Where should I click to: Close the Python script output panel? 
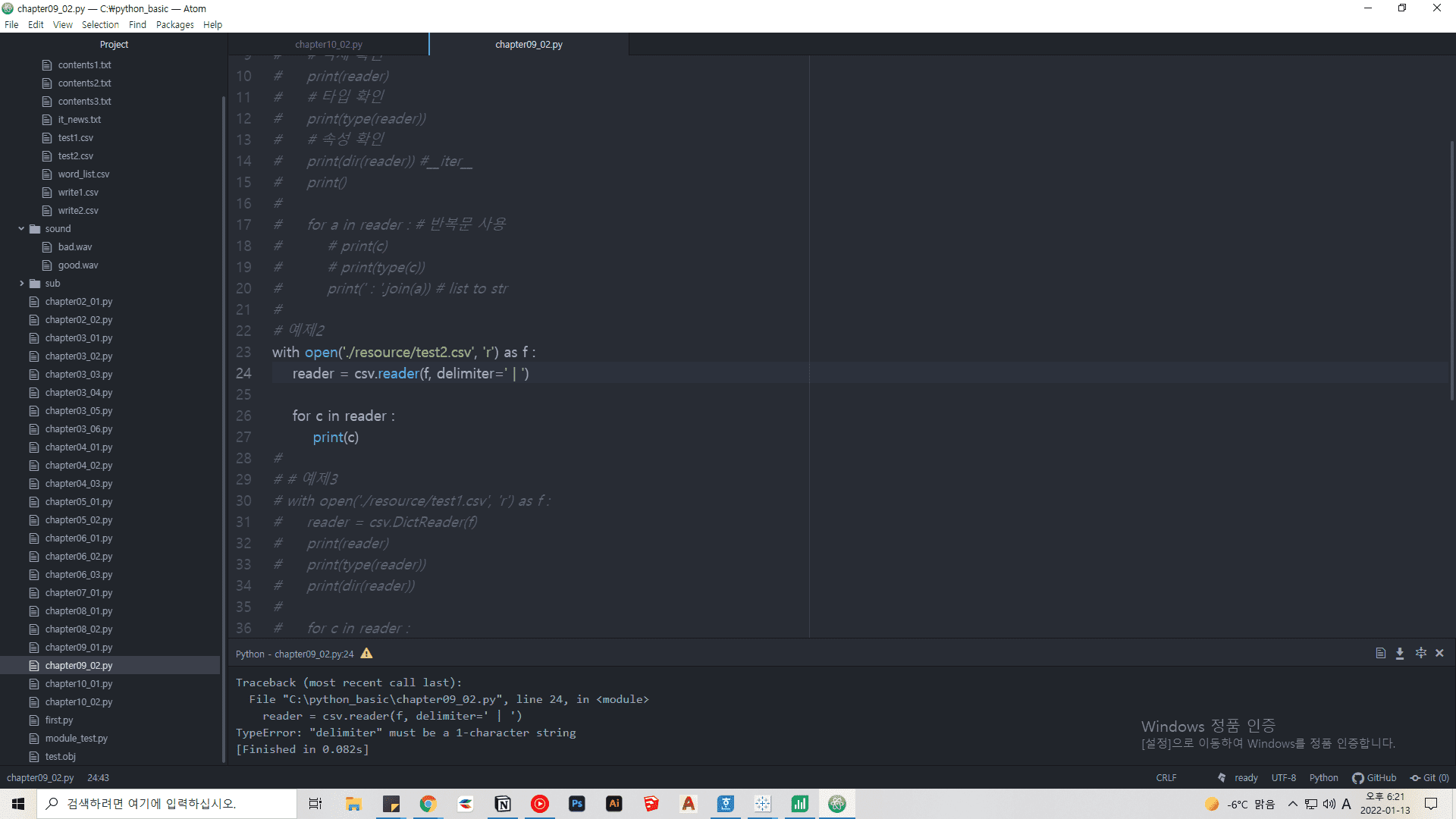(x=1439, y=653)
